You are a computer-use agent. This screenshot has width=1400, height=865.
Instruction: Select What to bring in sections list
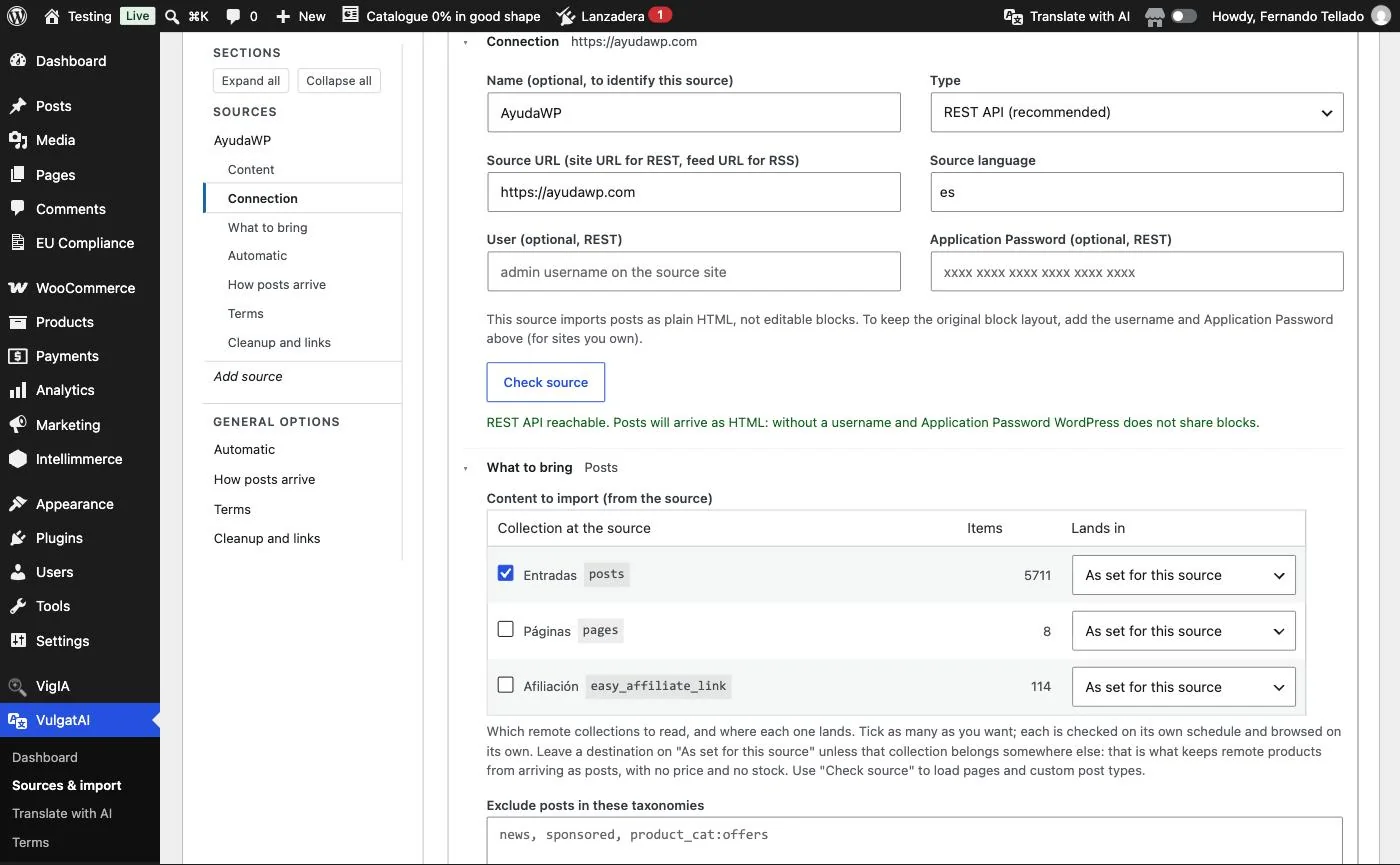[268, 227]
